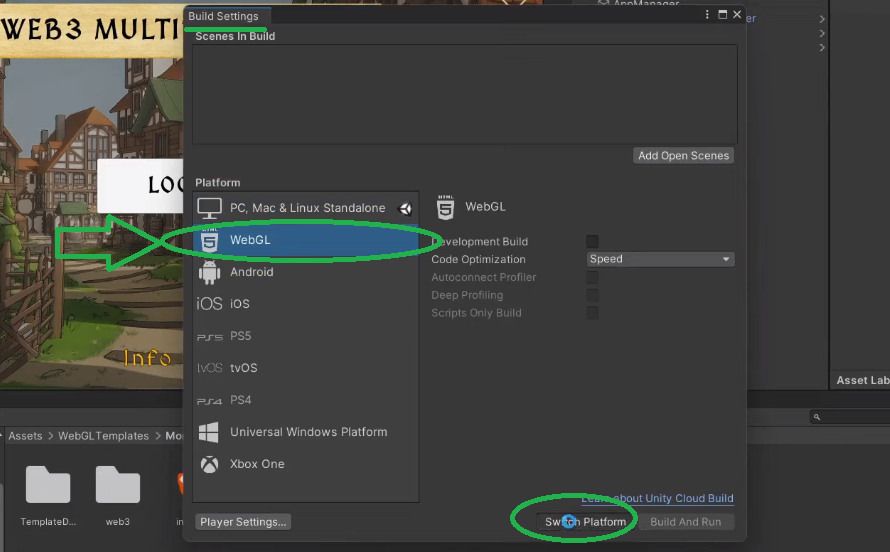This screenshot has width=890, height=552.
Task: Toggle the Development Build checkbox
Action: click(x=592, y=242)
